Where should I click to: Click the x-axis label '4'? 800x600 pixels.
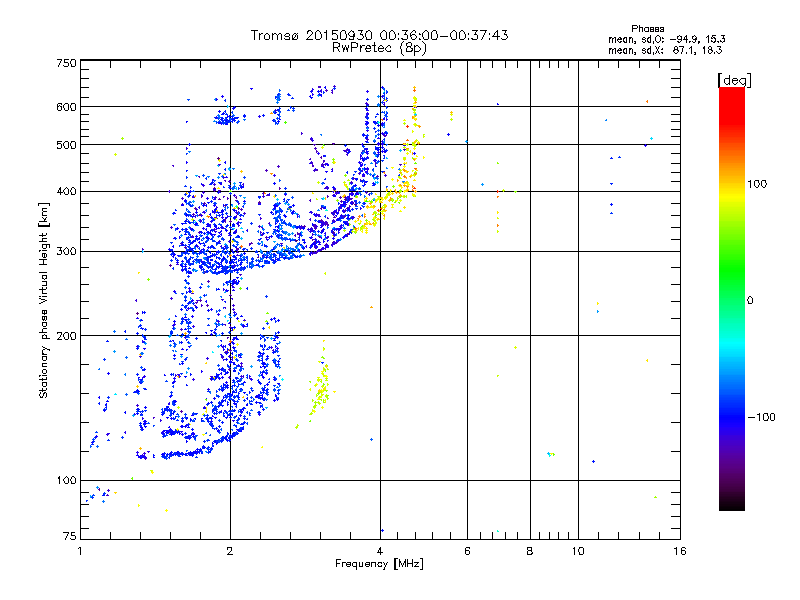pyautogui.click(x=380, y=551)
